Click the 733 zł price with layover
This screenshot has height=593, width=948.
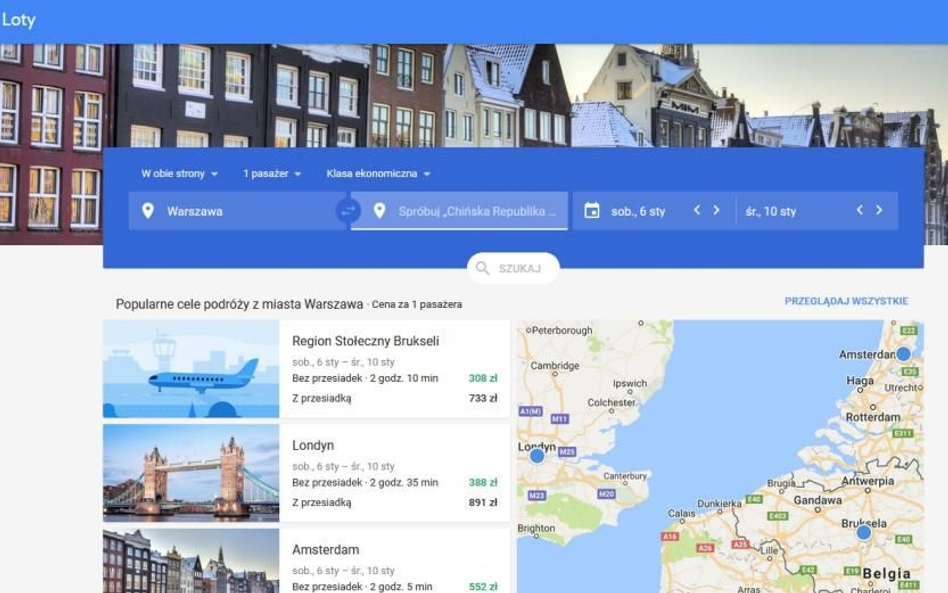482,398
